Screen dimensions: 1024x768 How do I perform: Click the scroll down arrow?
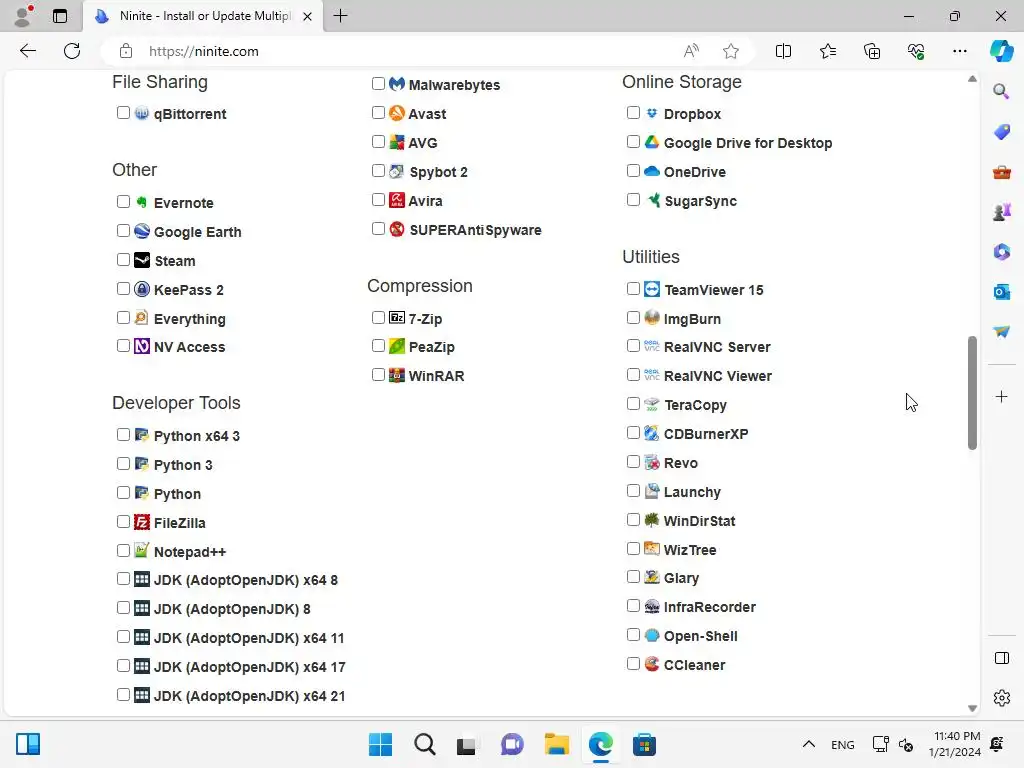(972, 709)
